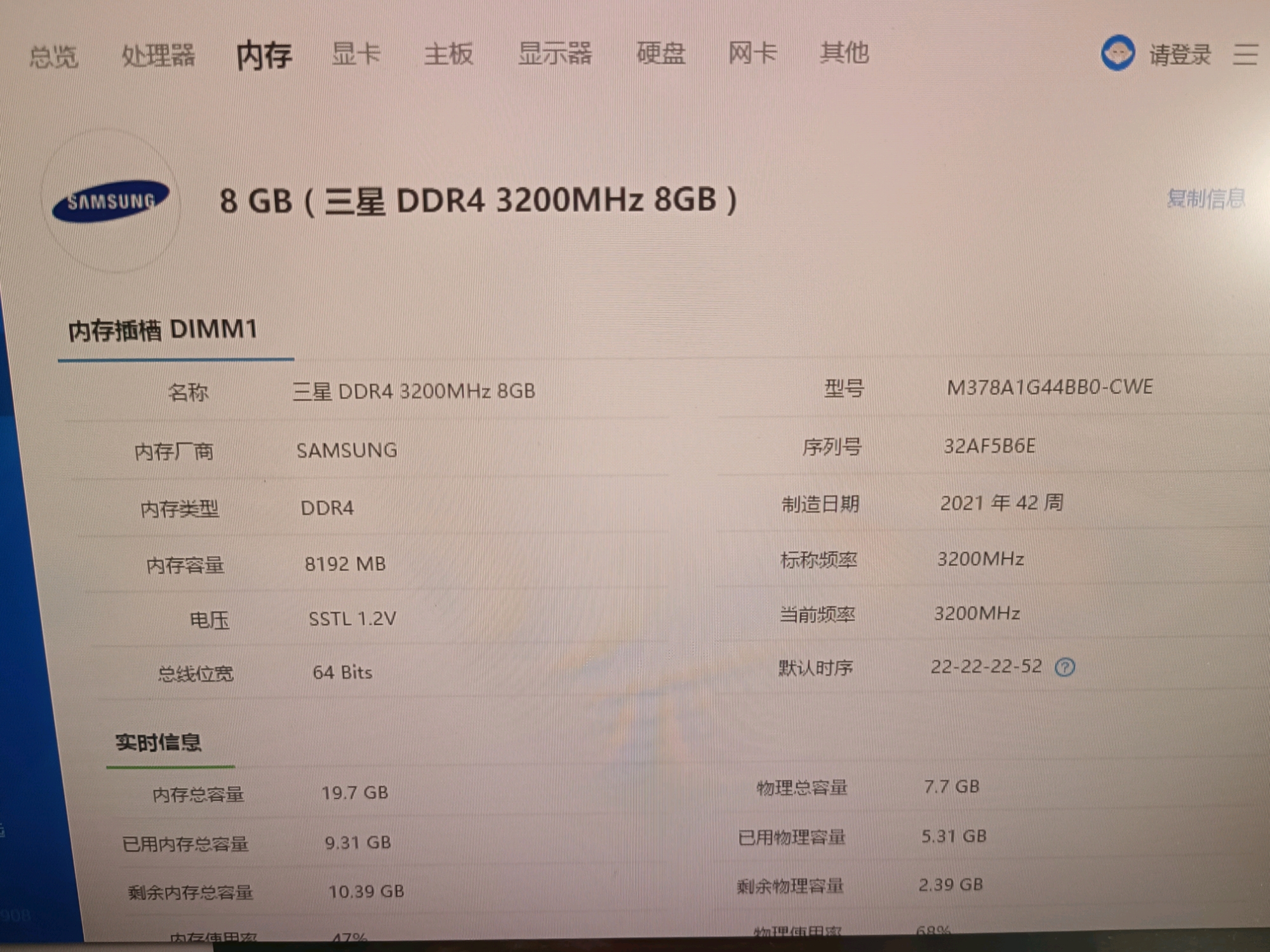Image resolution: width=1270 pixels, height=952 pixels.
Task: Click the 内存总容量 value 19.7 GB
Action: pos(354,792)
